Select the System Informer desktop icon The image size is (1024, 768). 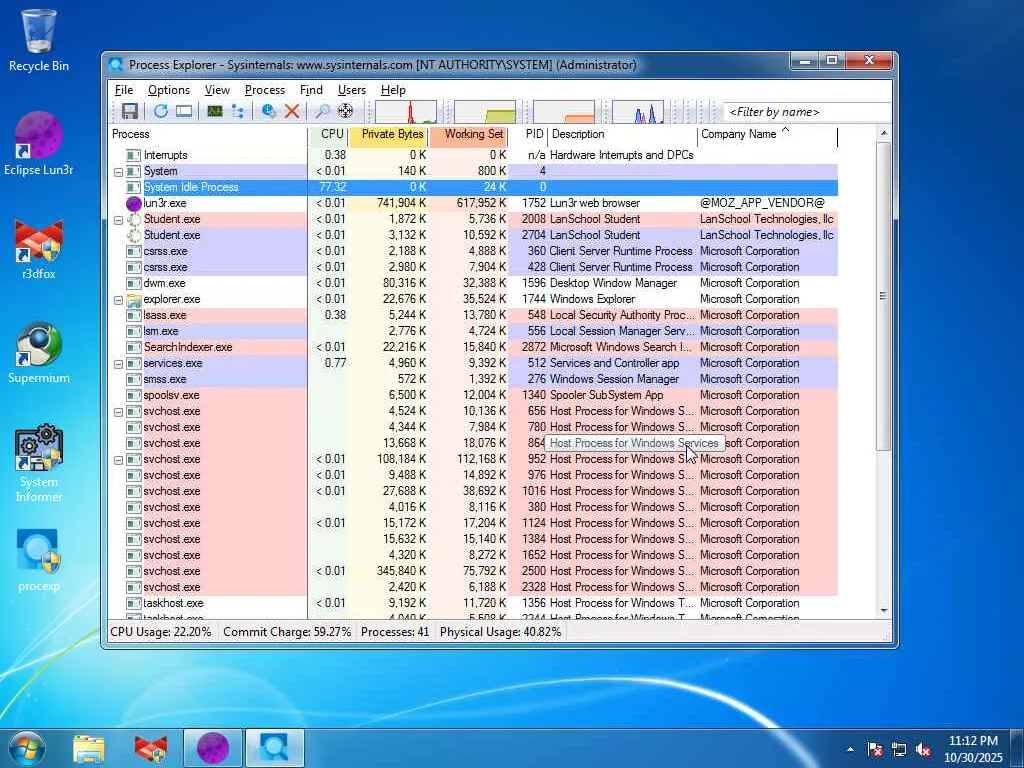39,464
